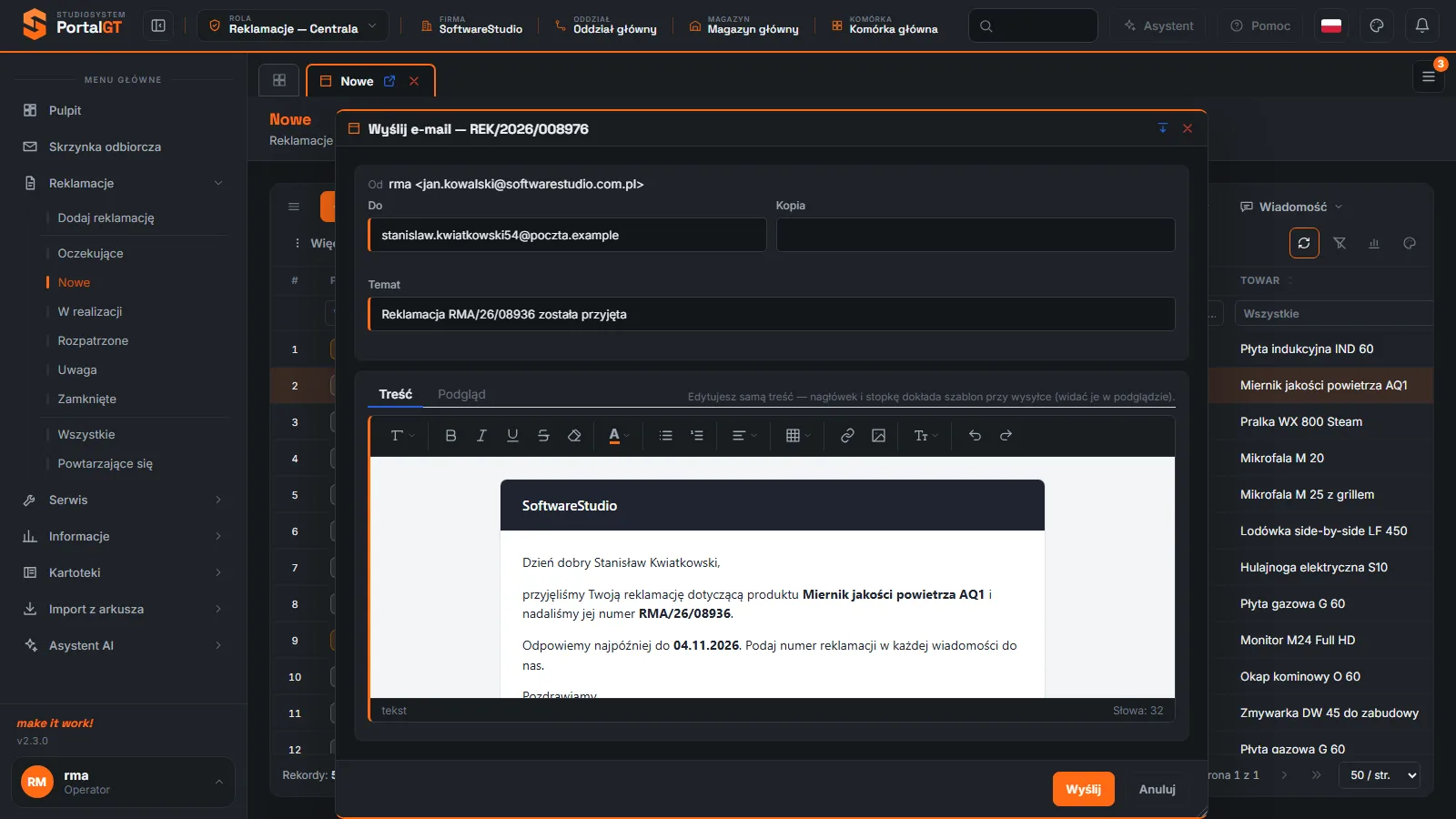
Task: Edit the Do recipient field
Action: pyautogui.click(x=567, y=235)
